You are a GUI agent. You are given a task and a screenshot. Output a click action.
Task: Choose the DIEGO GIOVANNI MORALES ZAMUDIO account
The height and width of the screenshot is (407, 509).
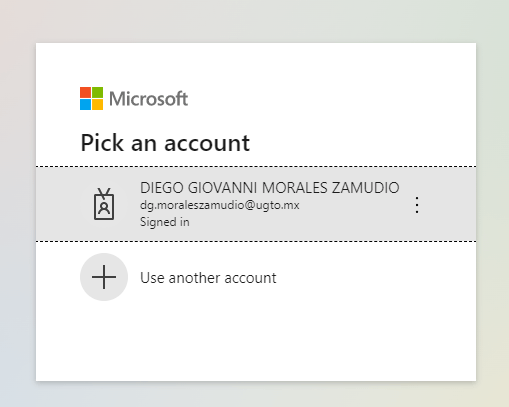(x=256, y=204)
